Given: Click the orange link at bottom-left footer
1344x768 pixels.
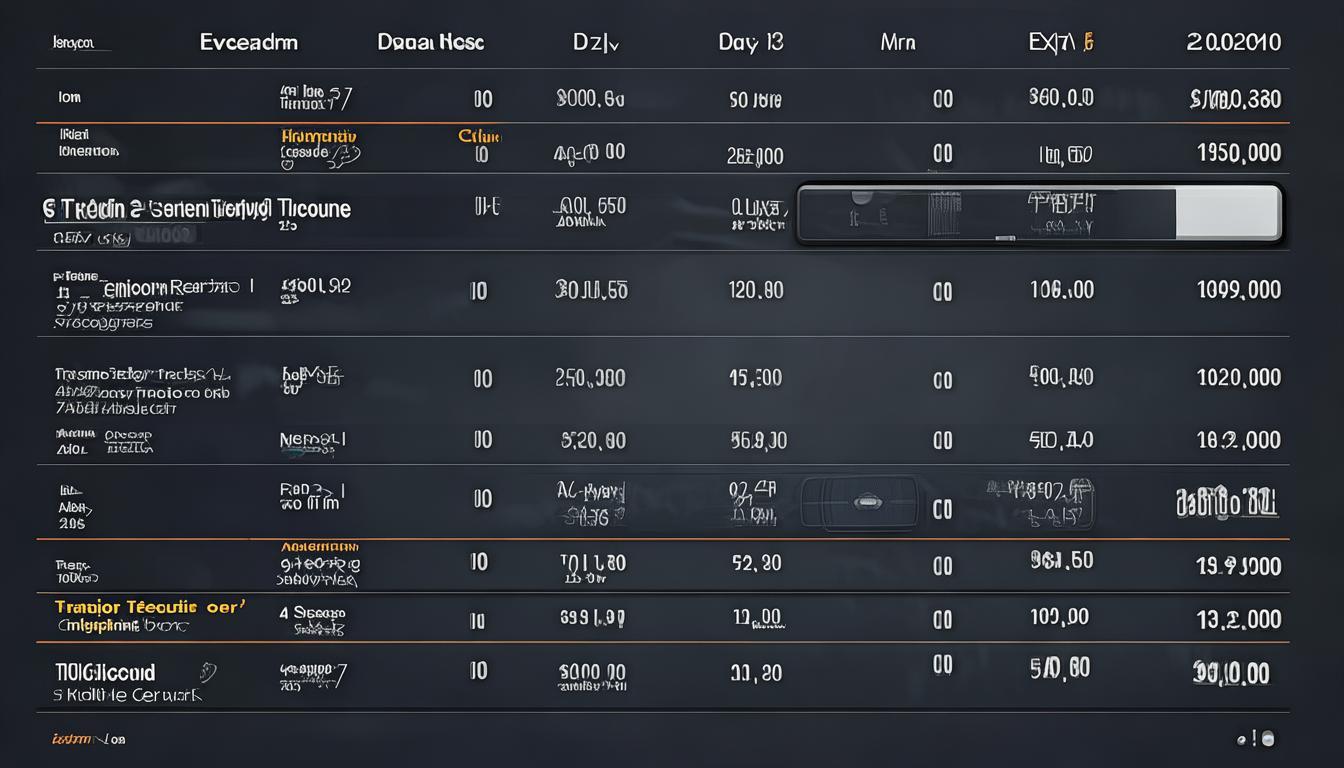Looking at the screenshot, I should [87, 740].
